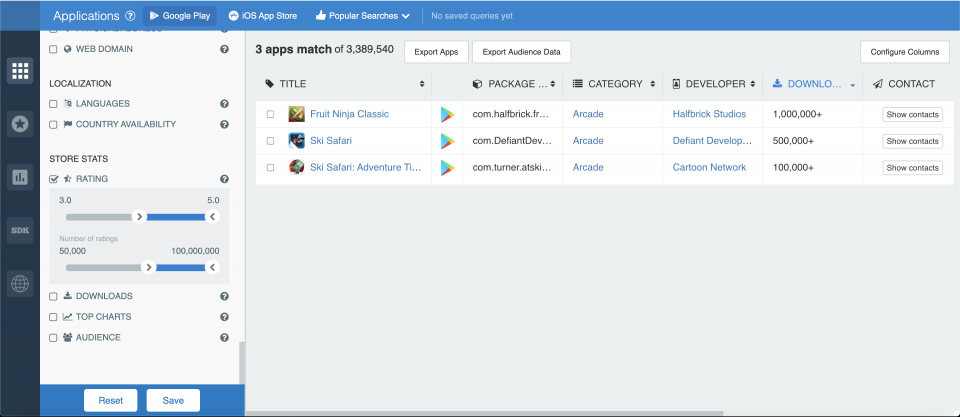Show contacts for Fruit Ninja Classic
The image size is (960, 417).
pyautogui.click(x=912, y=115)
